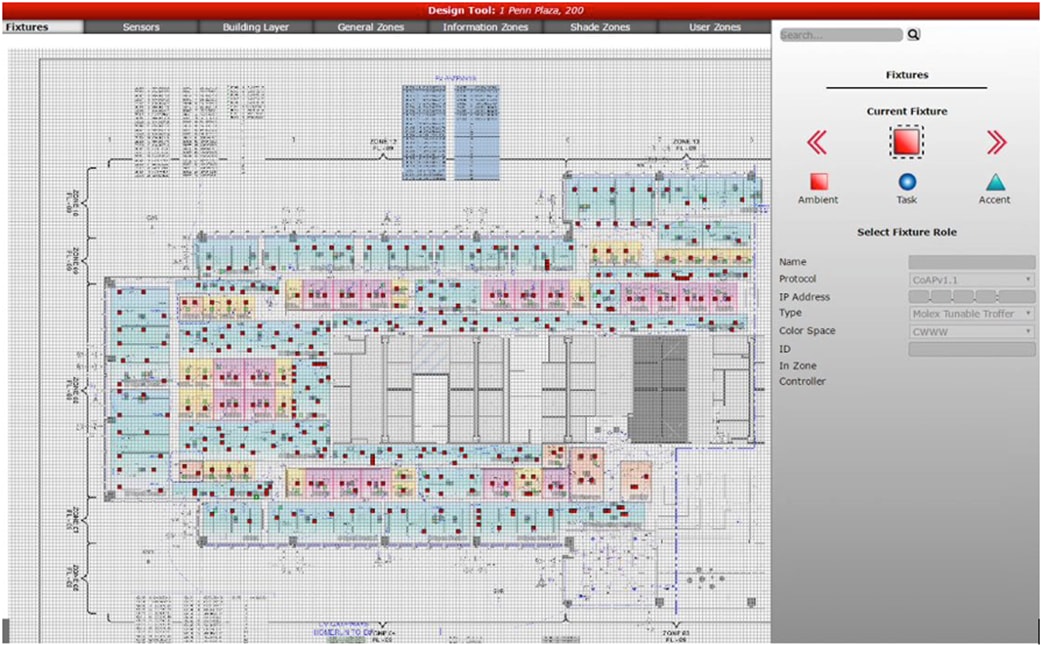1042x648 pixels.
Task: Click the In Zone label
Action: coord(797,366)
